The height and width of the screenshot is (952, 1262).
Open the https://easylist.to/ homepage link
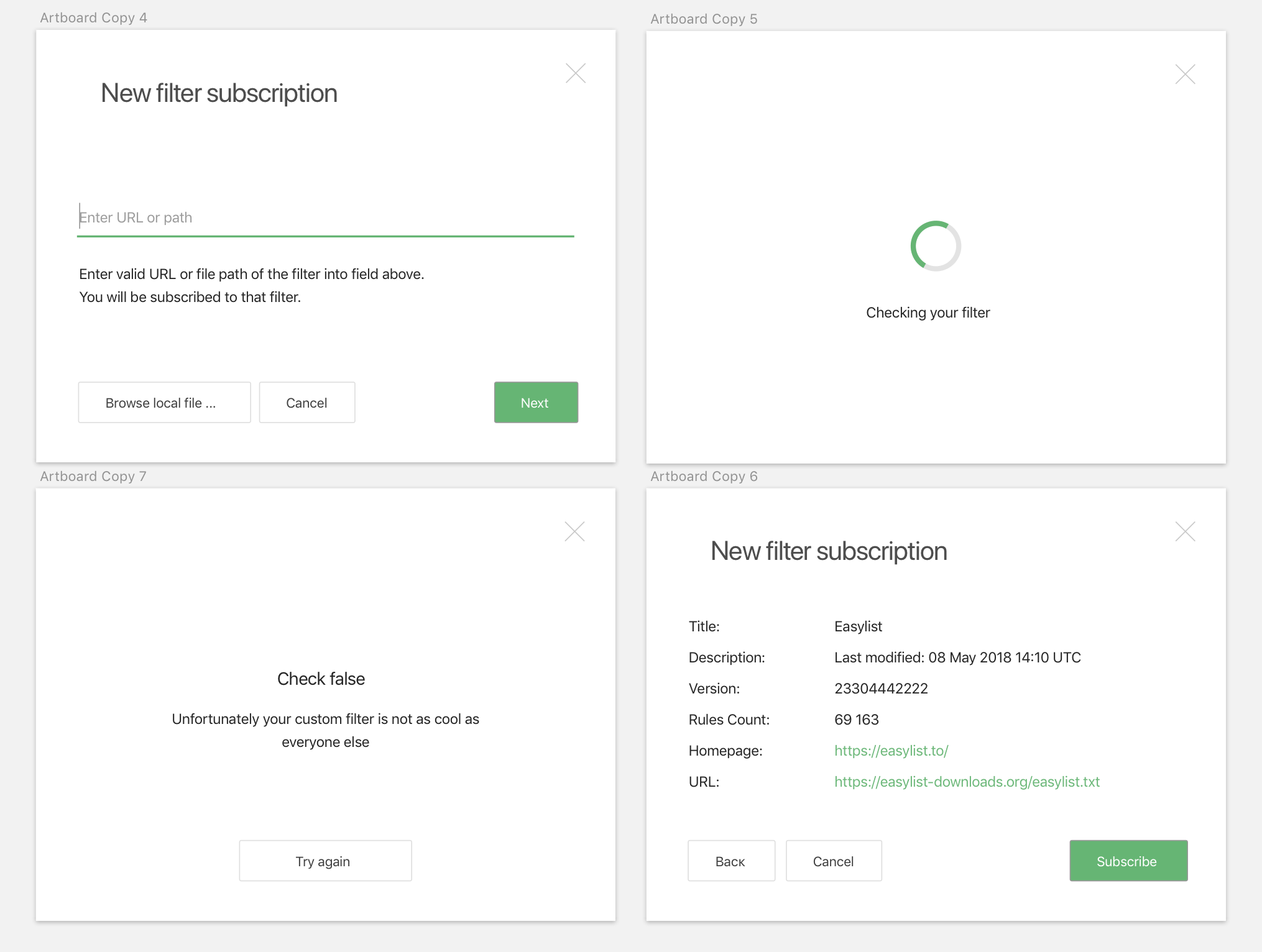click(890, 751)
